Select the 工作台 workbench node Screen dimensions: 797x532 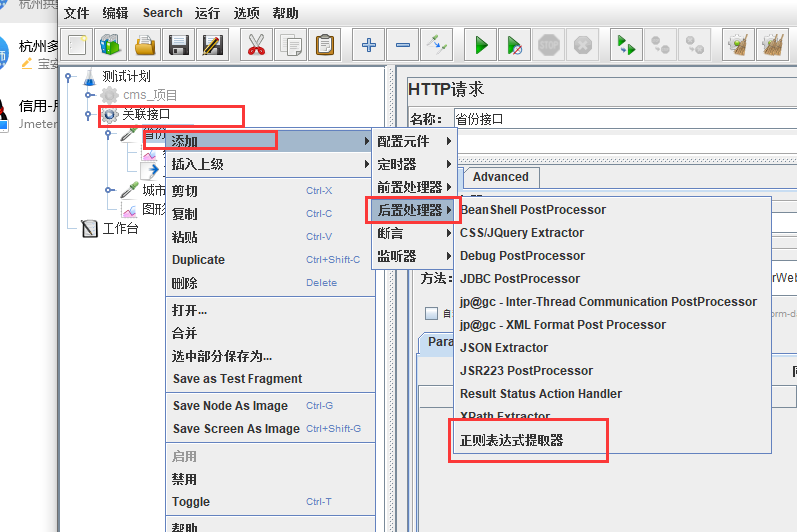tap(110, 228)
